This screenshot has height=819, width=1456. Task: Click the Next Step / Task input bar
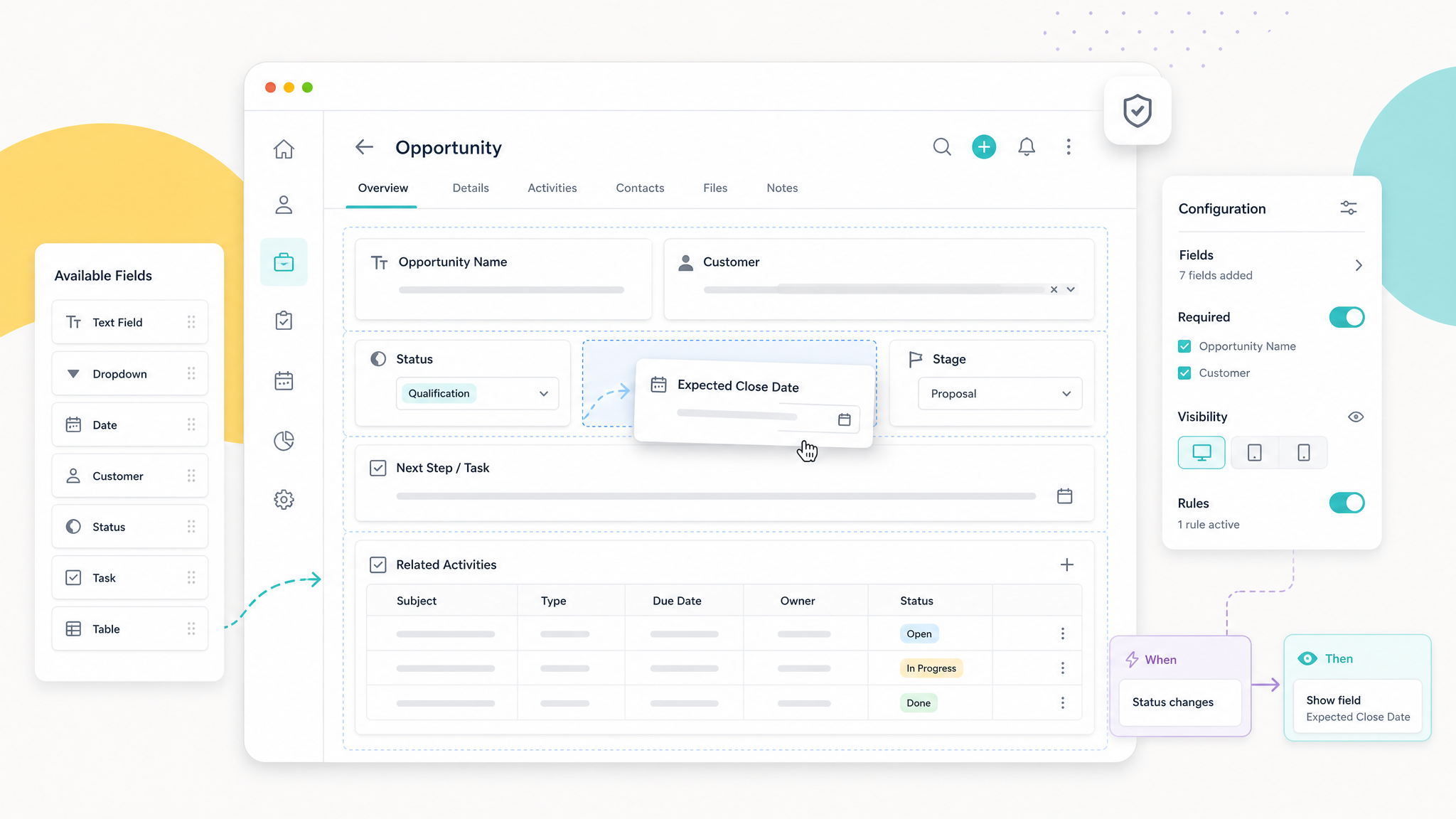click(716, 496)
